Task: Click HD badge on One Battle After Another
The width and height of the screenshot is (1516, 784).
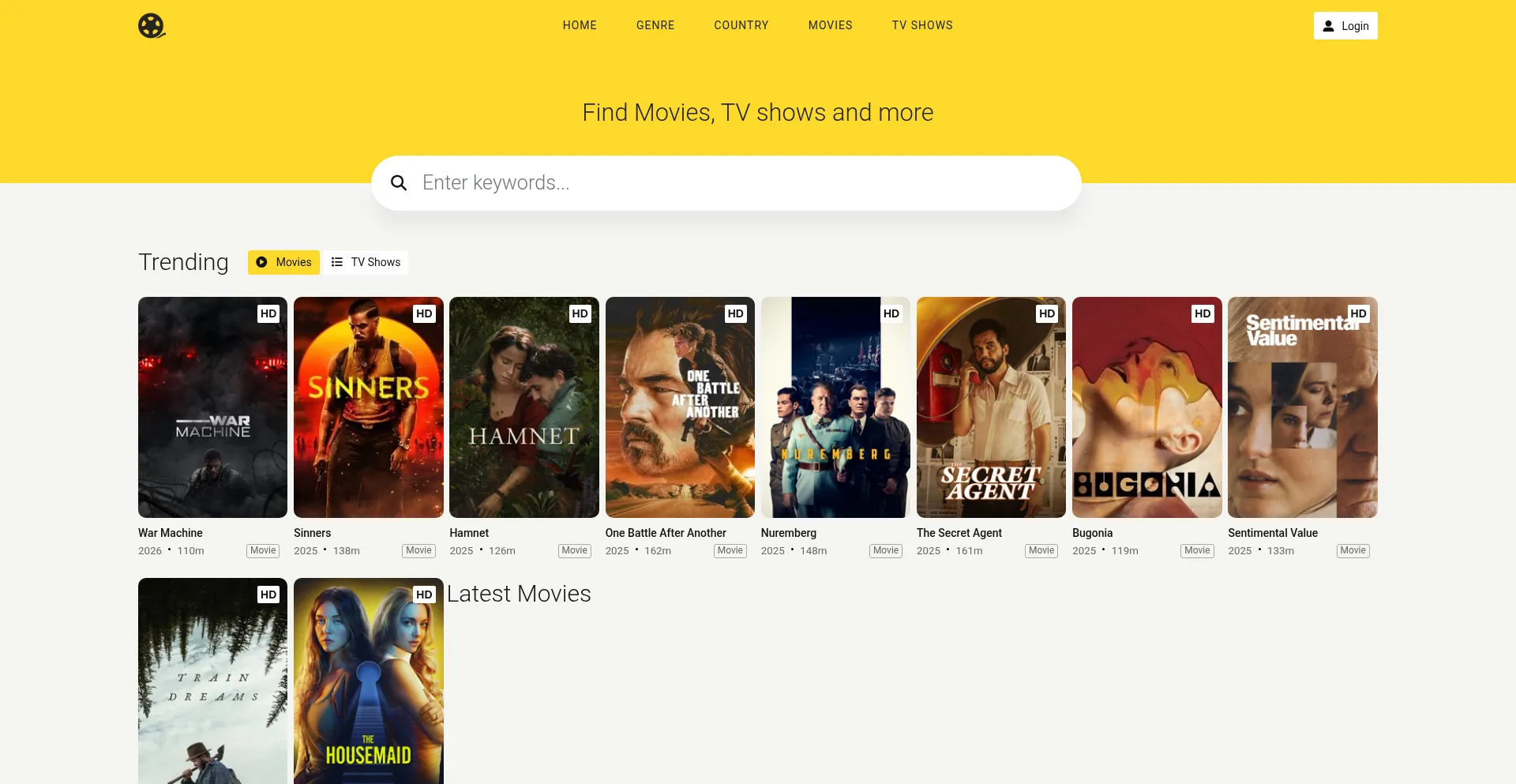Action: coord(735,313)
